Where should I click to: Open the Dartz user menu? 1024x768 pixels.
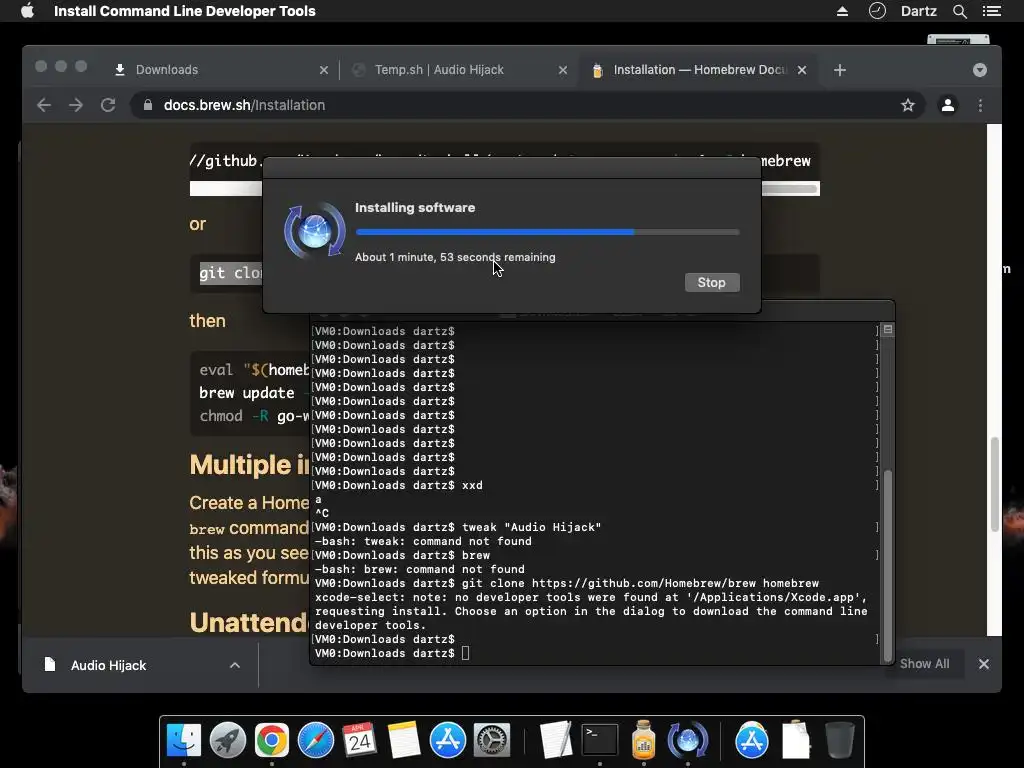[x=919, y=11]
